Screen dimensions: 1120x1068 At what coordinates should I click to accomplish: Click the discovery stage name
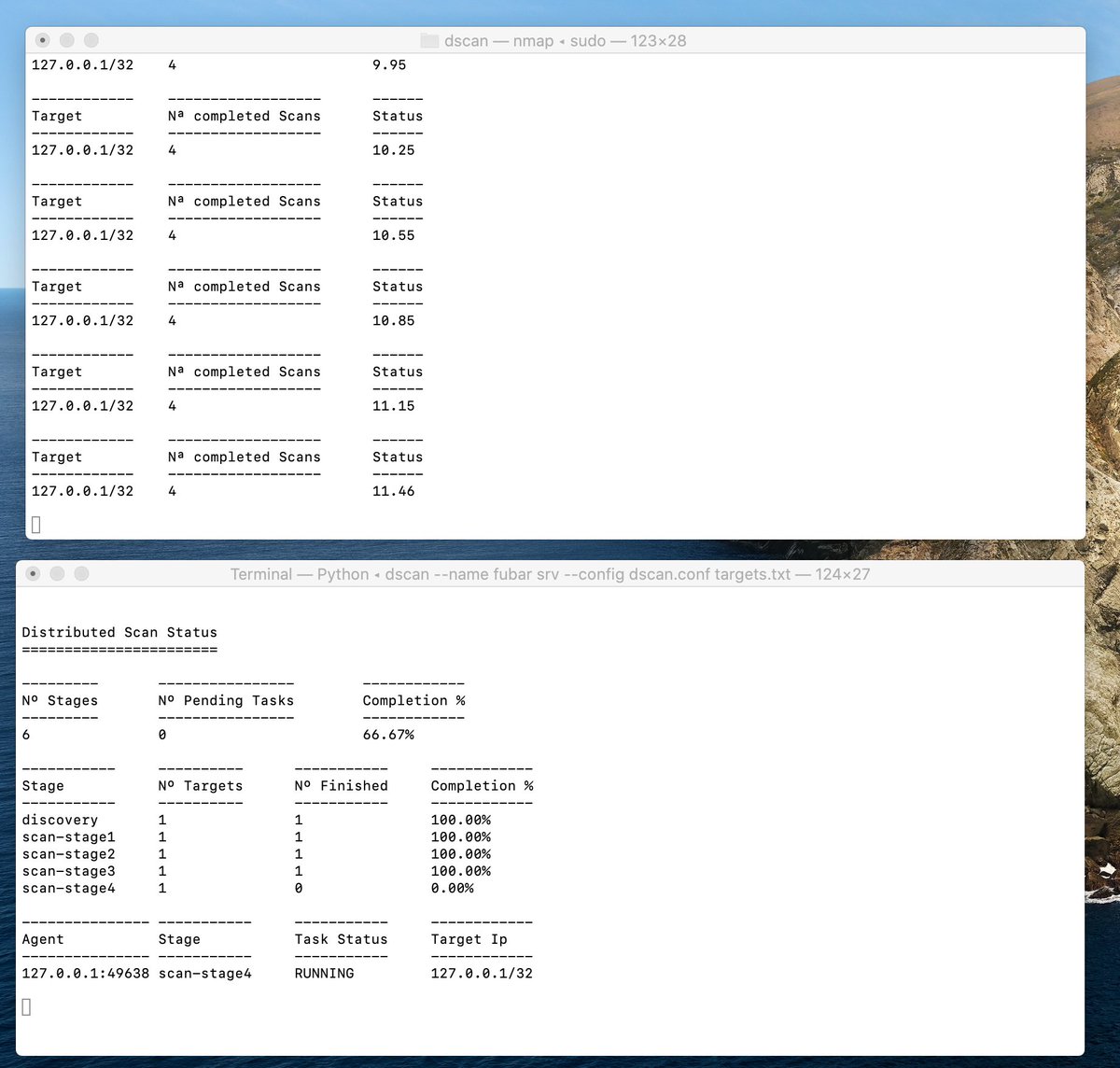point(60,819)
